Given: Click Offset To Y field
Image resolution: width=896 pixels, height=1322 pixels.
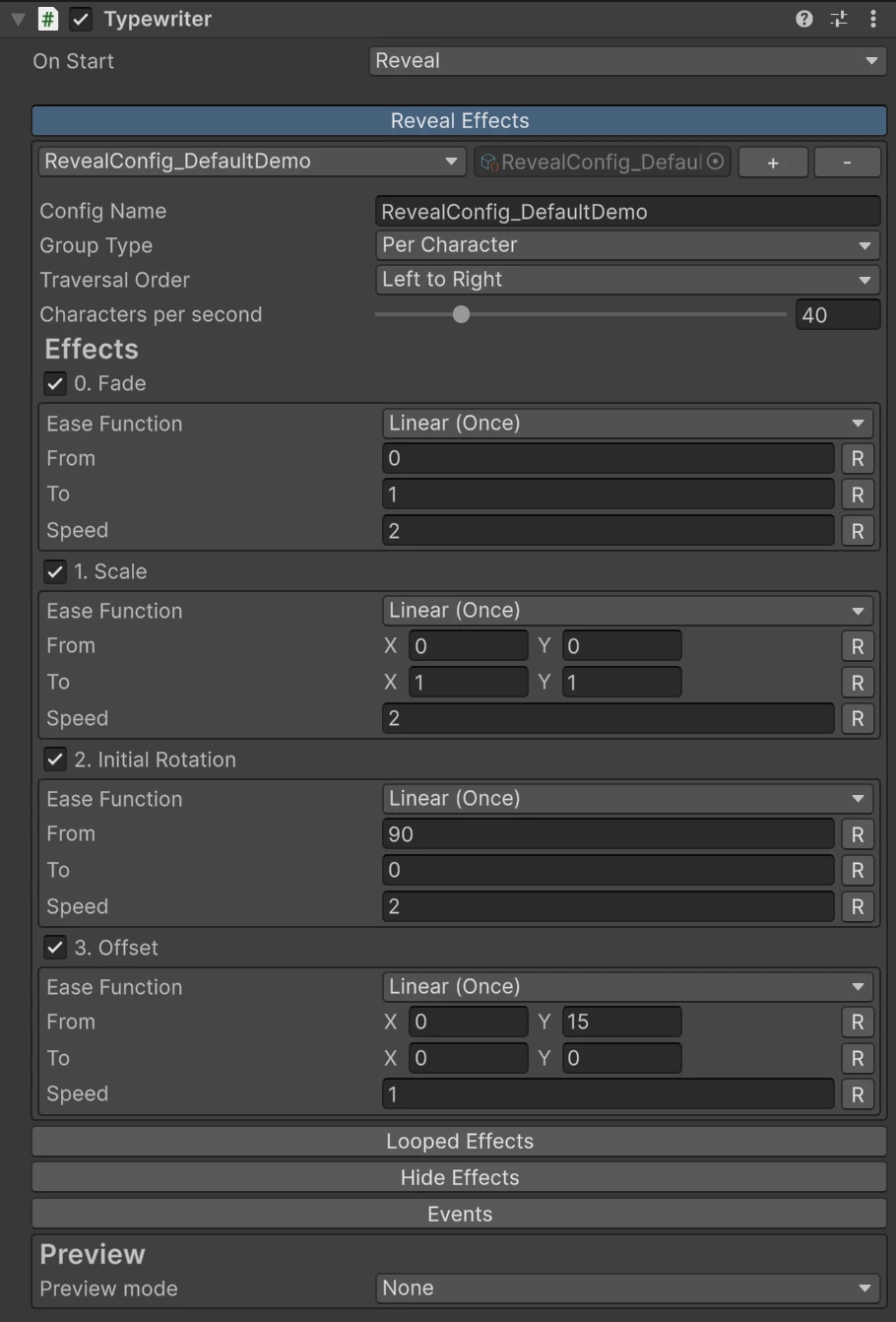Looking at the screenshot, I should [621, 1059].
